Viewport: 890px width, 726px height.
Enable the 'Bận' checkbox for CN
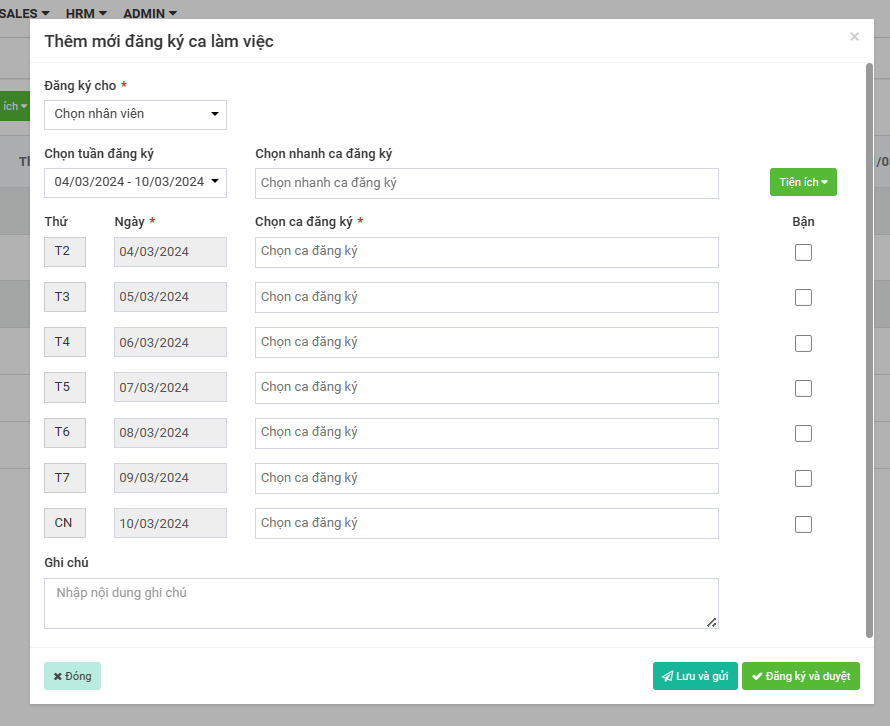pyautogui.click(x=803, y=524)
